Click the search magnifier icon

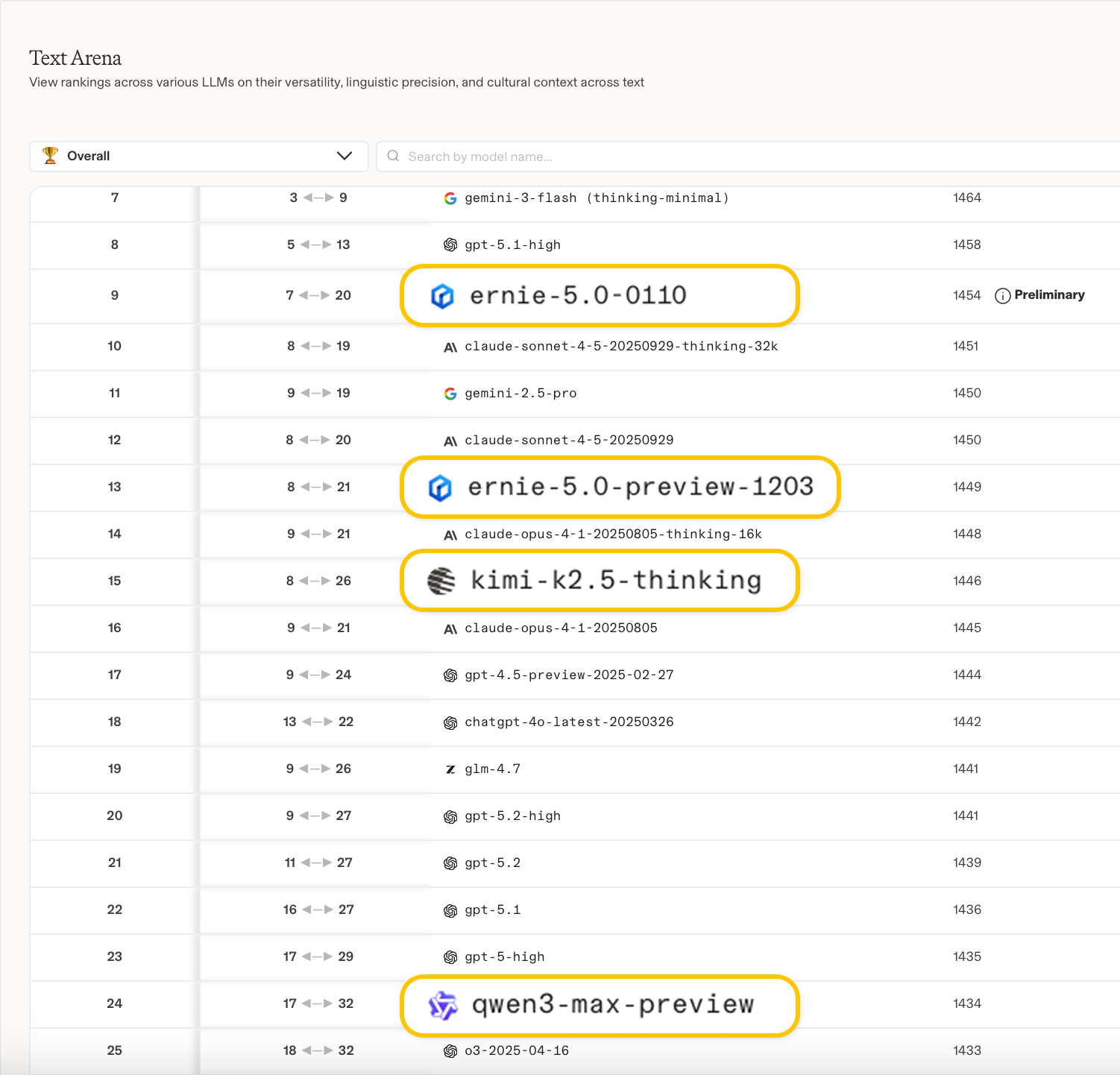click(393, 156)
